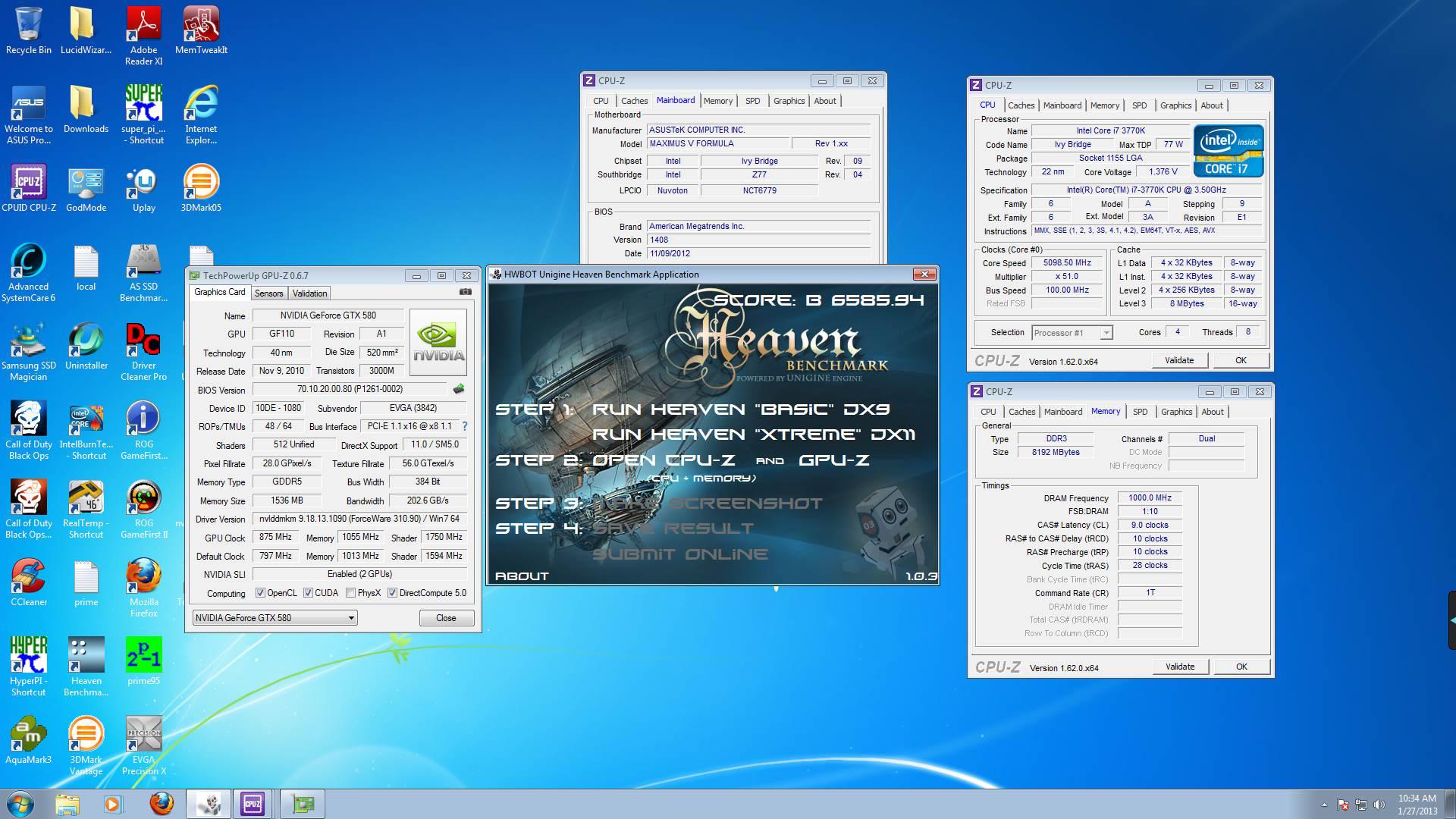
Task: Launch Adobe Reader XI shortcut
Action: [x=143, y=36]
